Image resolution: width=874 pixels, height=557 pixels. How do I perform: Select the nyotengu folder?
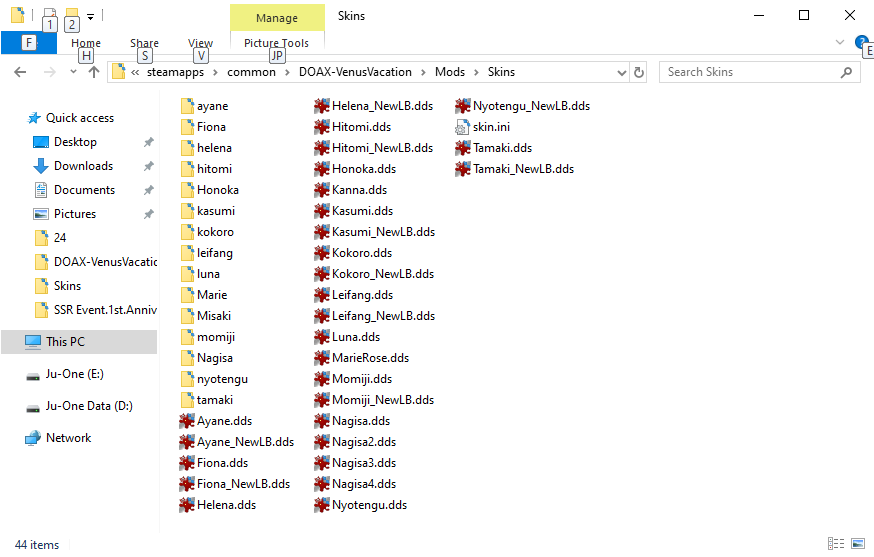[x=215, y=379]
